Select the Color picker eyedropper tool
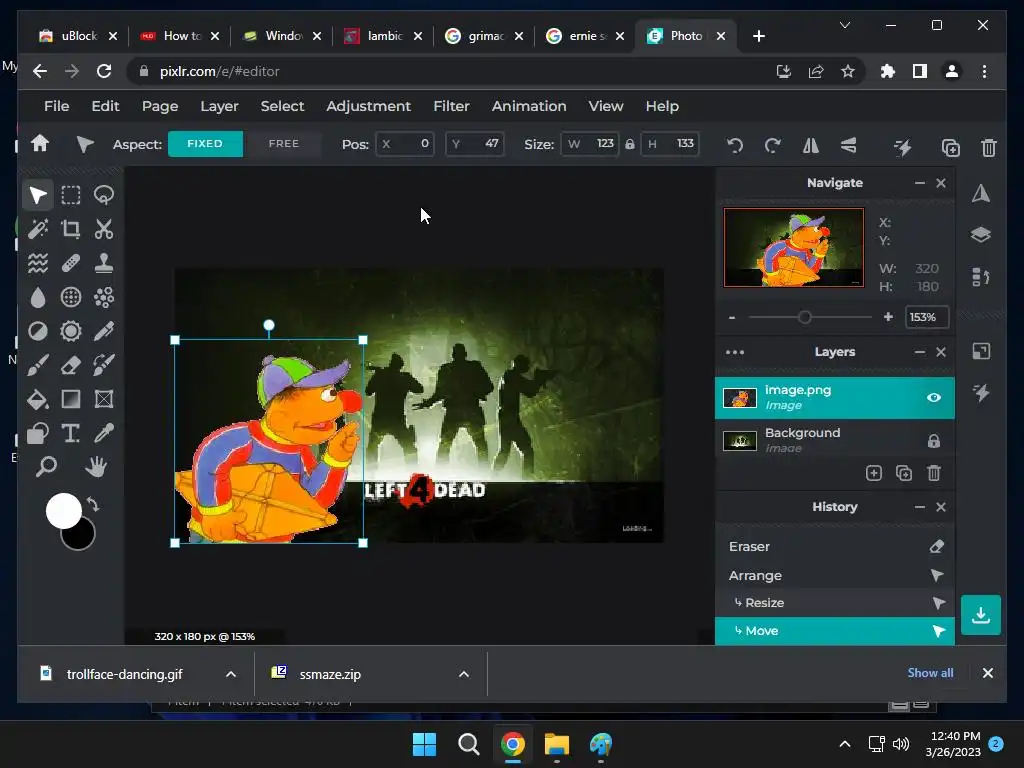Viewport: 1024px width, 768px height. 104,433
